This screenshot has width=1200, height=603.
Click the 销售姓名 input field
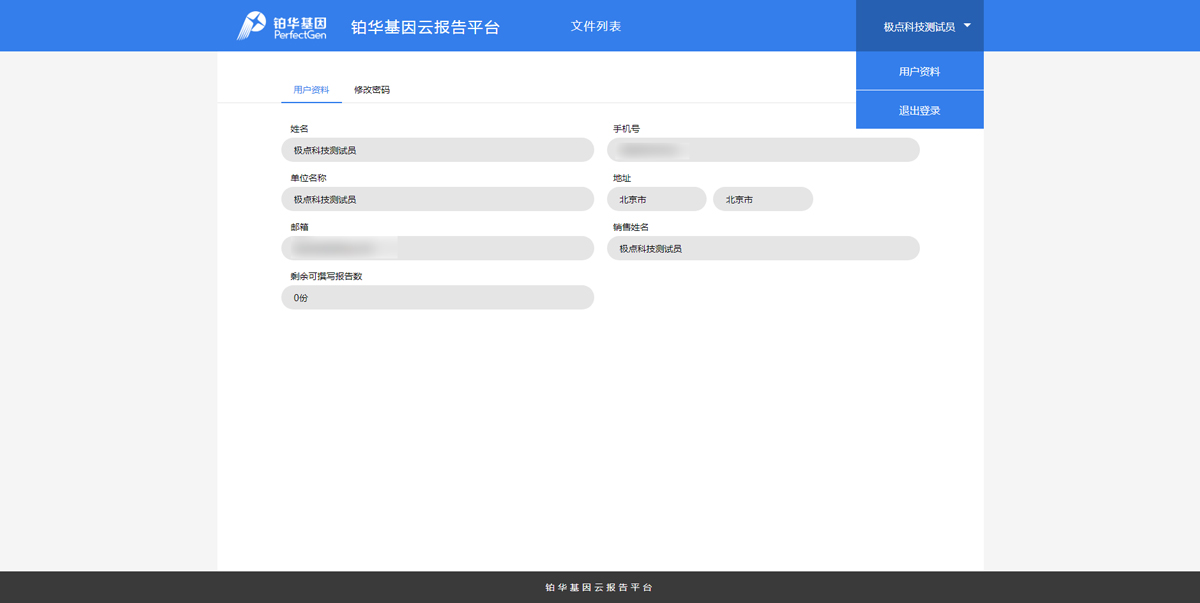(x=763, y=248)
